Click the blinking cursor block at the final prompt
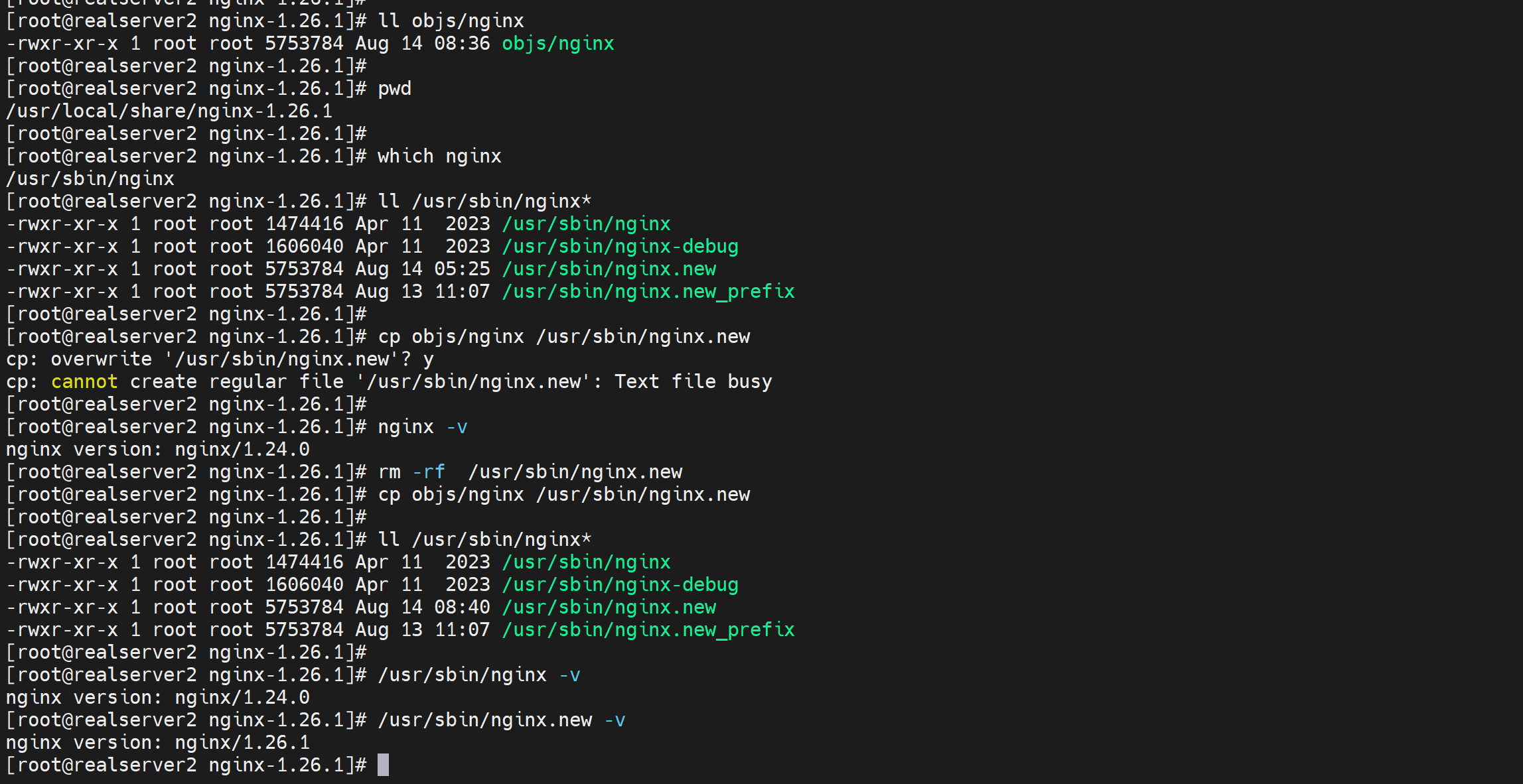Image resolution: width=1523 pixels, height=784 pixels. tap(383, 765)
